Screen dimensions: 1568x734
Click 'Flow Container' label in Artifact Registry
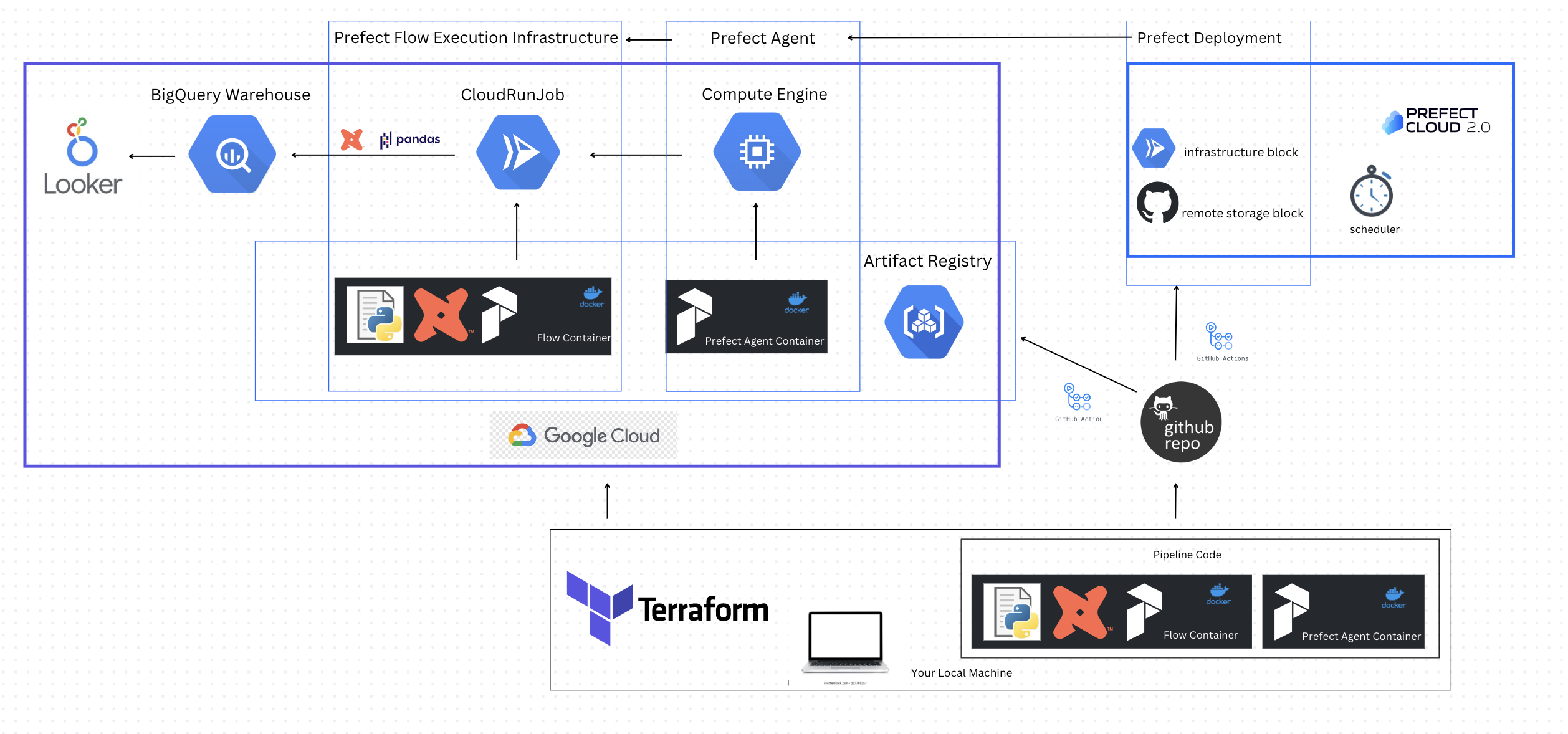(x=573, y=338)
